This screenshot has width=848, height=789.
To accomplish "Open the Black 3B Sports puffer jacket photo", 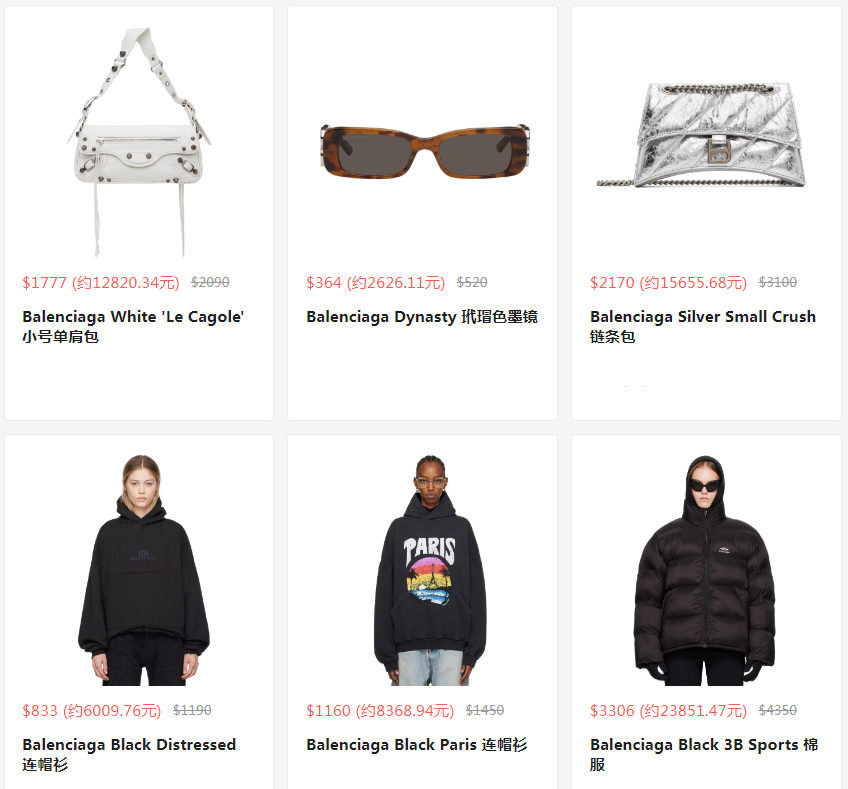I will (705, 570).
